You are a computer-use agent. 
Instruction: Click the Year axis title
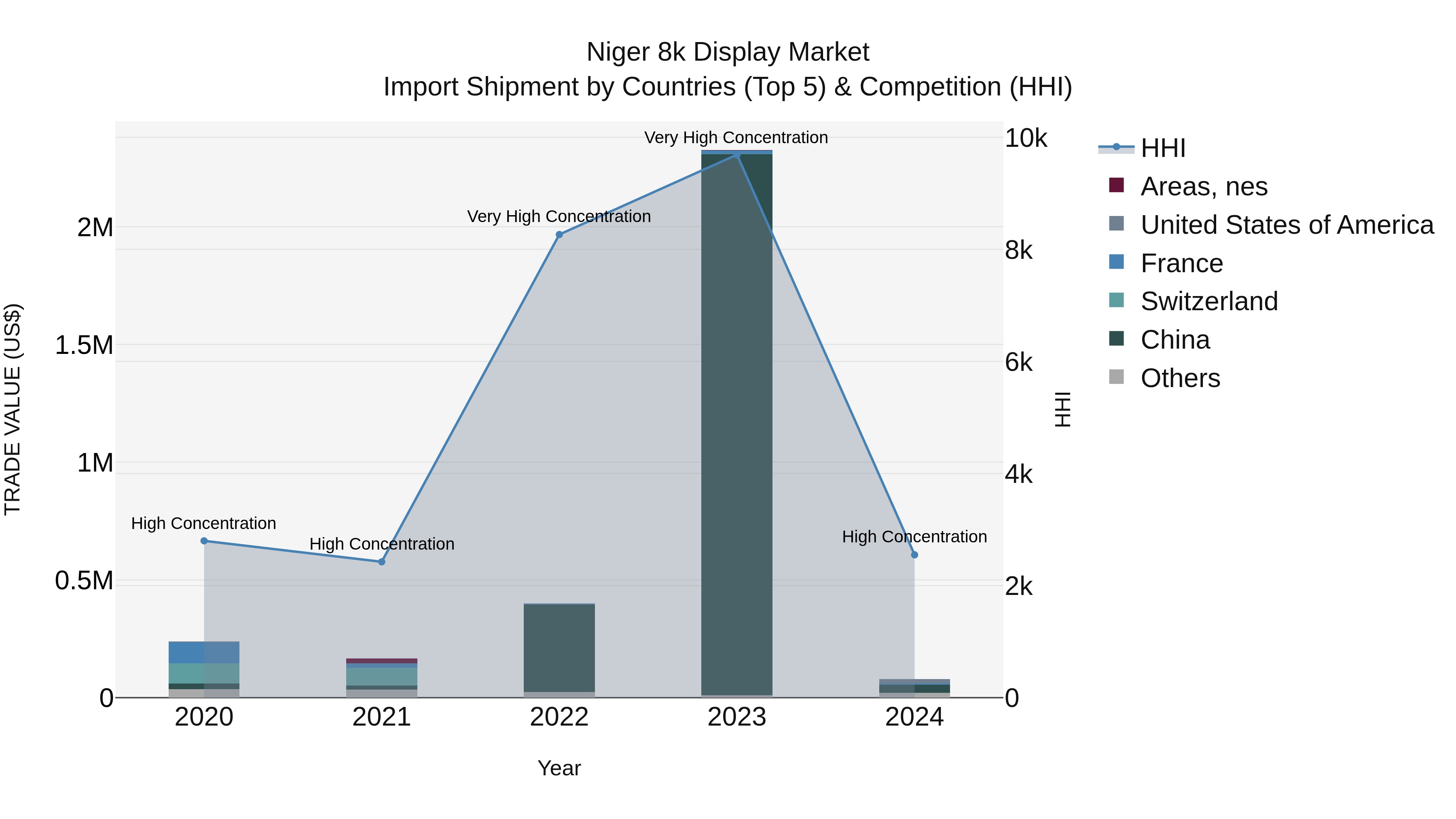[x=559, y=768]
